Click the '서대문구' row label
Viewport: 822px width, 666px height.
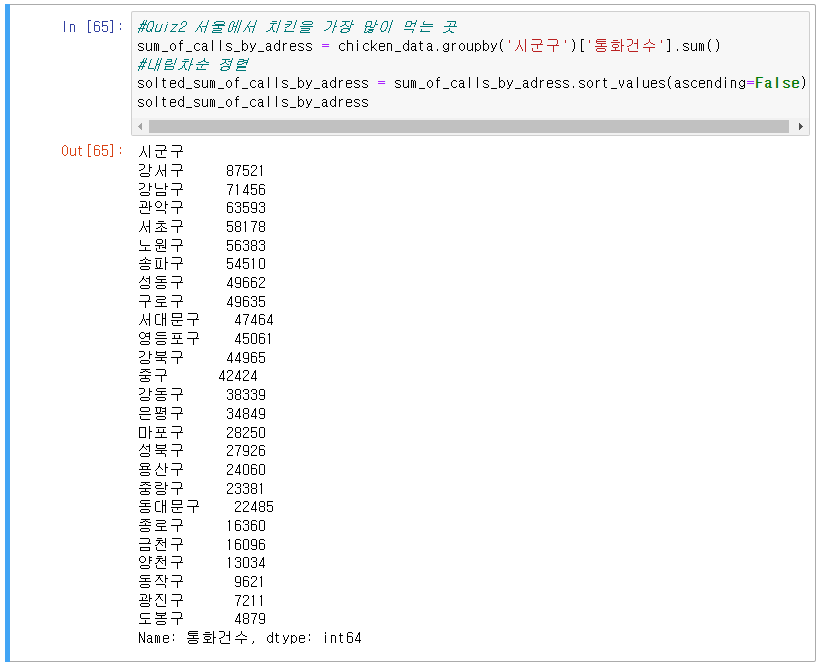(169, 320)
